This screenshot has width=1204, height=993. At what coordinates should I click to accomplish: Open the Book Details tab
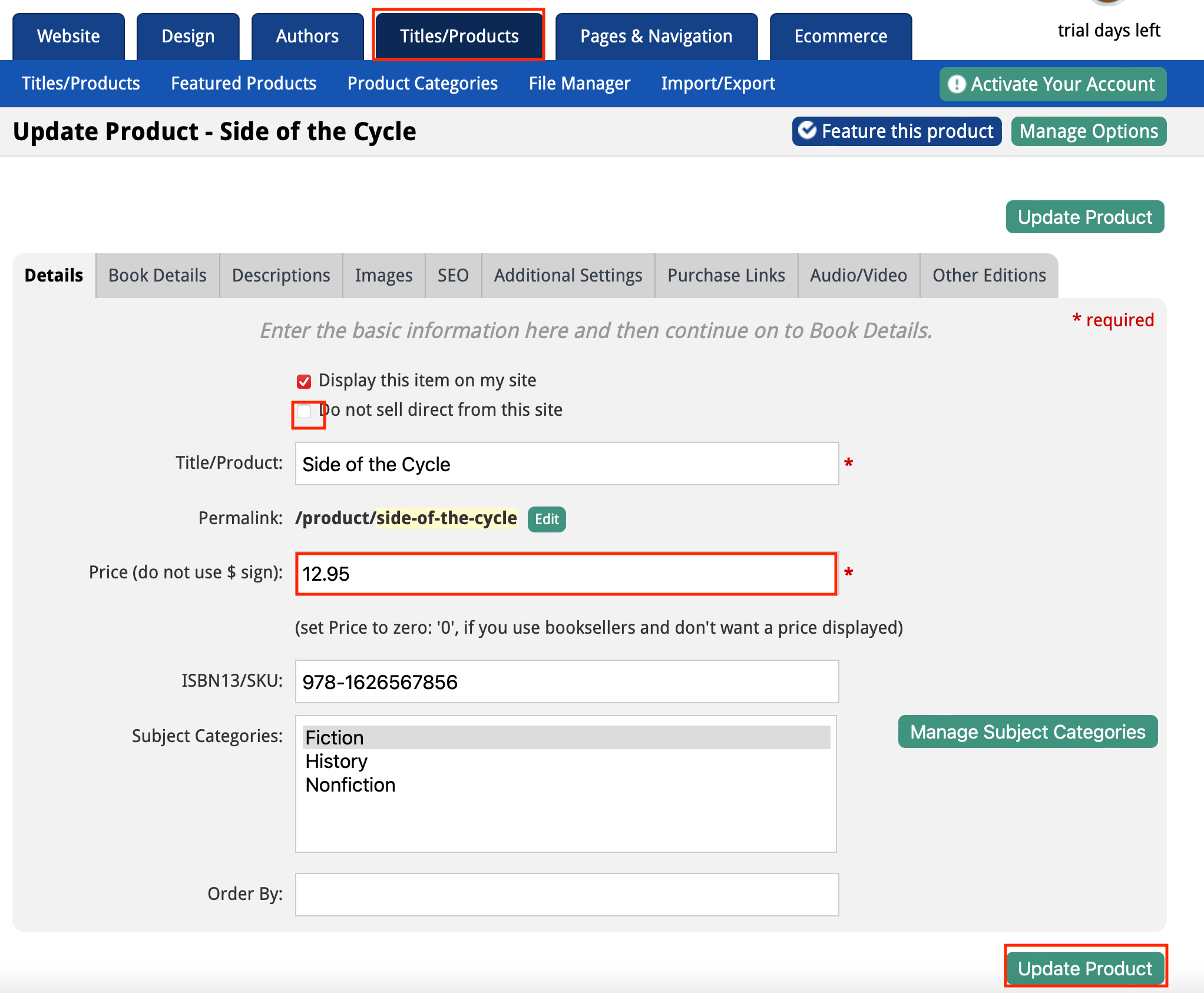(157, 275)
